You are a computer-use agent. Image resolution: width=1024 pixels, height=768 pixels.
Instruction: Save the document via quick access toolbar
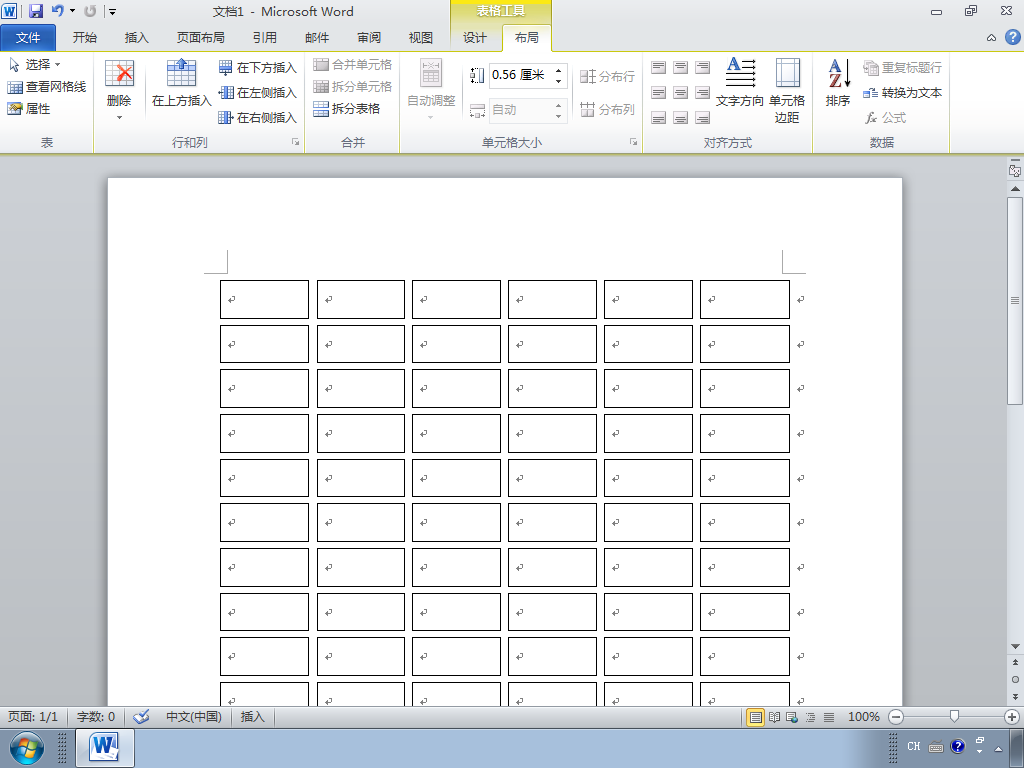[36, 11]
